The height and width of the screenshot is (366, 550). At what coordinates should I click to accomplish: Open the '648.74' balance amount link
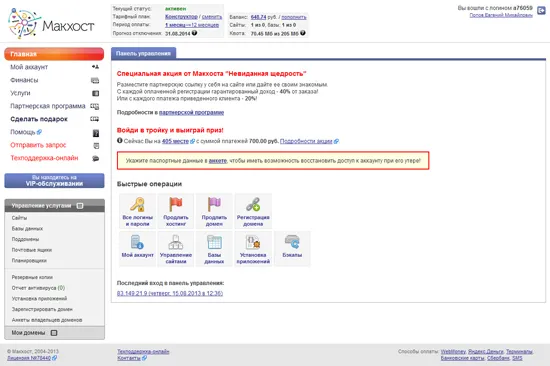[259, 17]
